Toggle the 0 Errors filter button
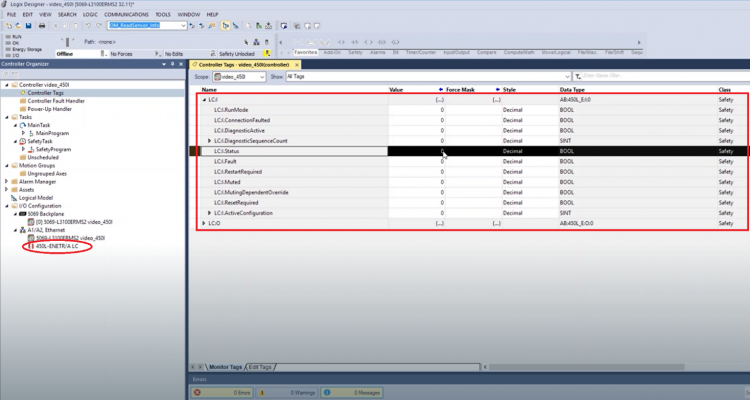This screenshot has height=400, width=750. pyautogui.click(x=222, y=392)
